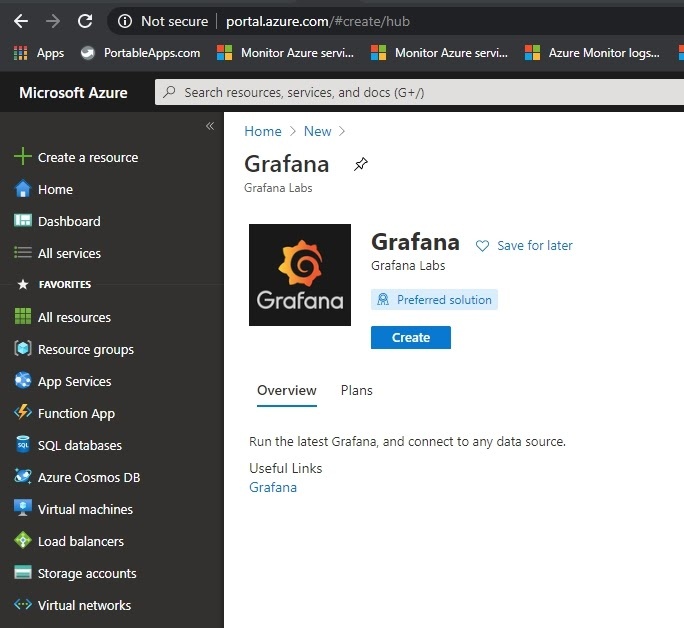Open the Virtual machines icon
Viewport: 684px width, 628px height.
click(x=23, y=508)
